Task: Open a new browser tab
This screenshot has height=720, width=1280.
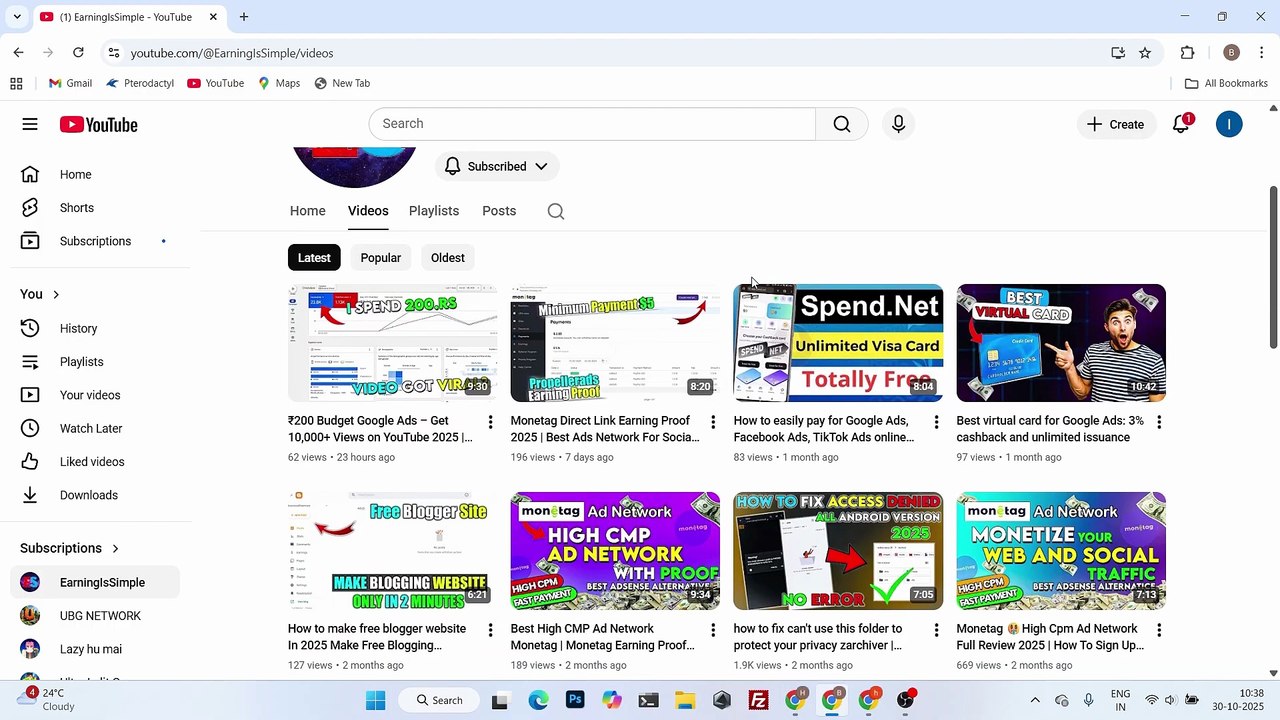Action: click(x=244, y=17)
